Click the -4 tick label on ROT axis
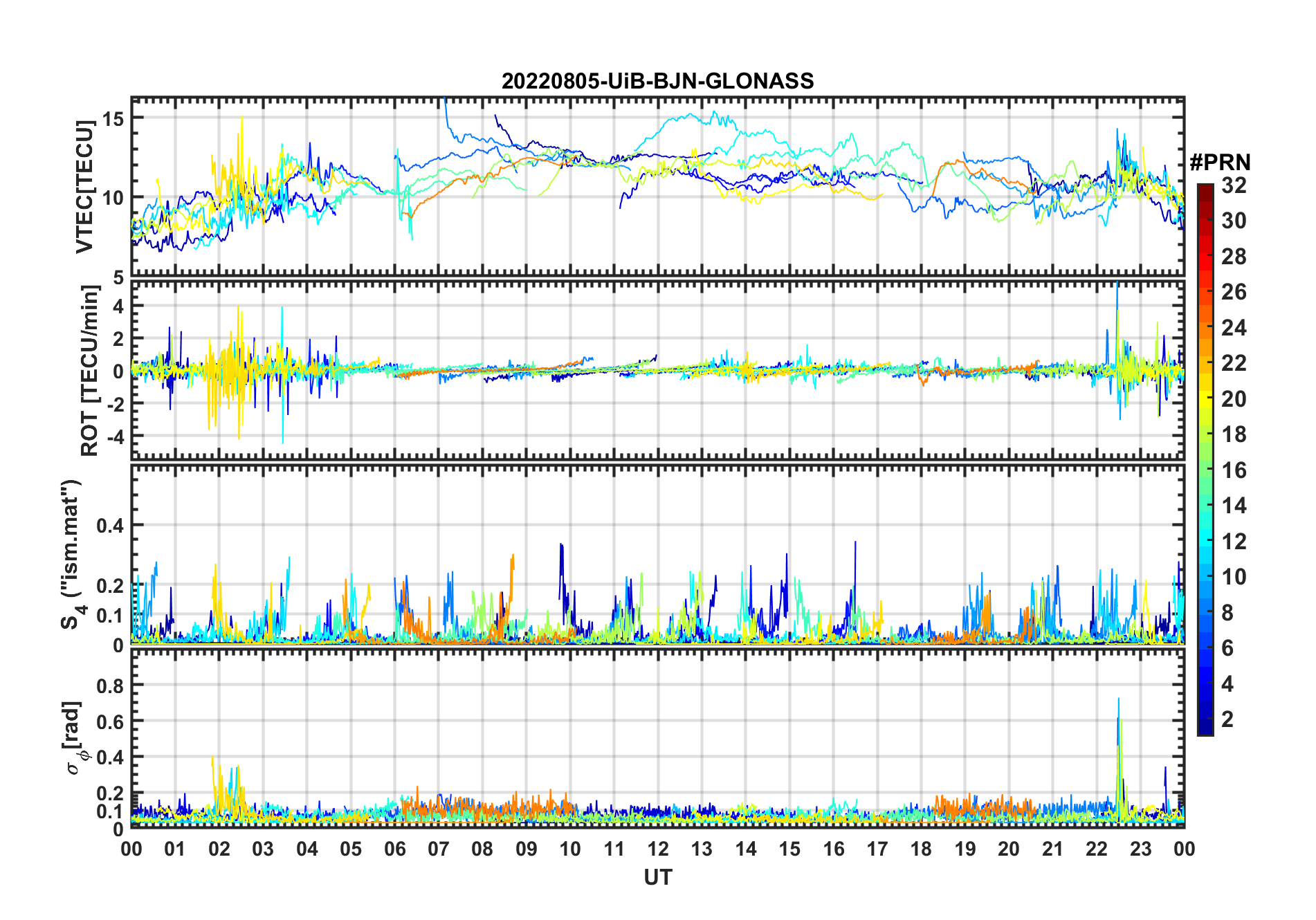The image size is (1316, 920). click(x=113, y=437)
